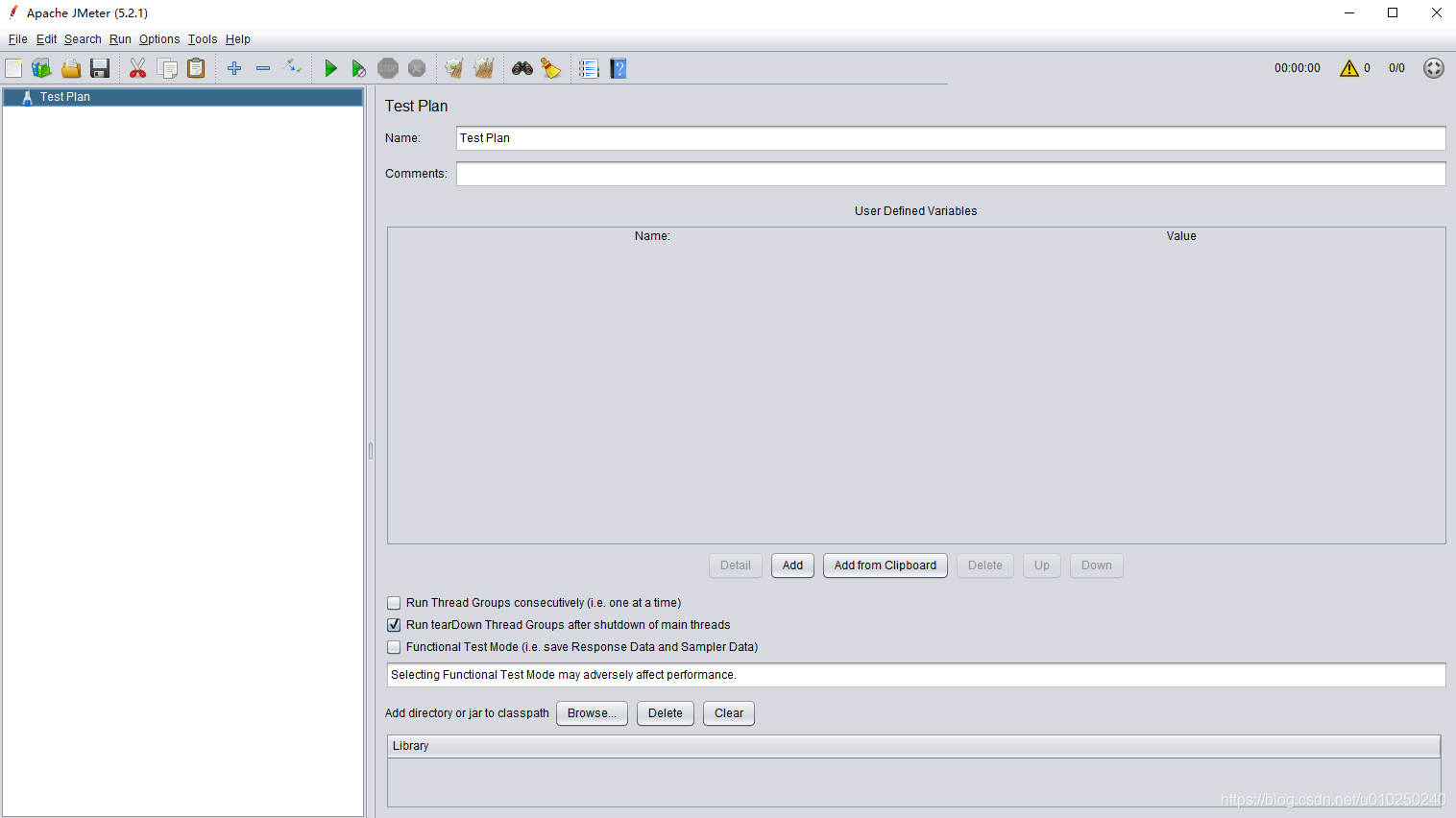Open the Help menu
Screen dimensions: 1456x818
pos(238,39)
